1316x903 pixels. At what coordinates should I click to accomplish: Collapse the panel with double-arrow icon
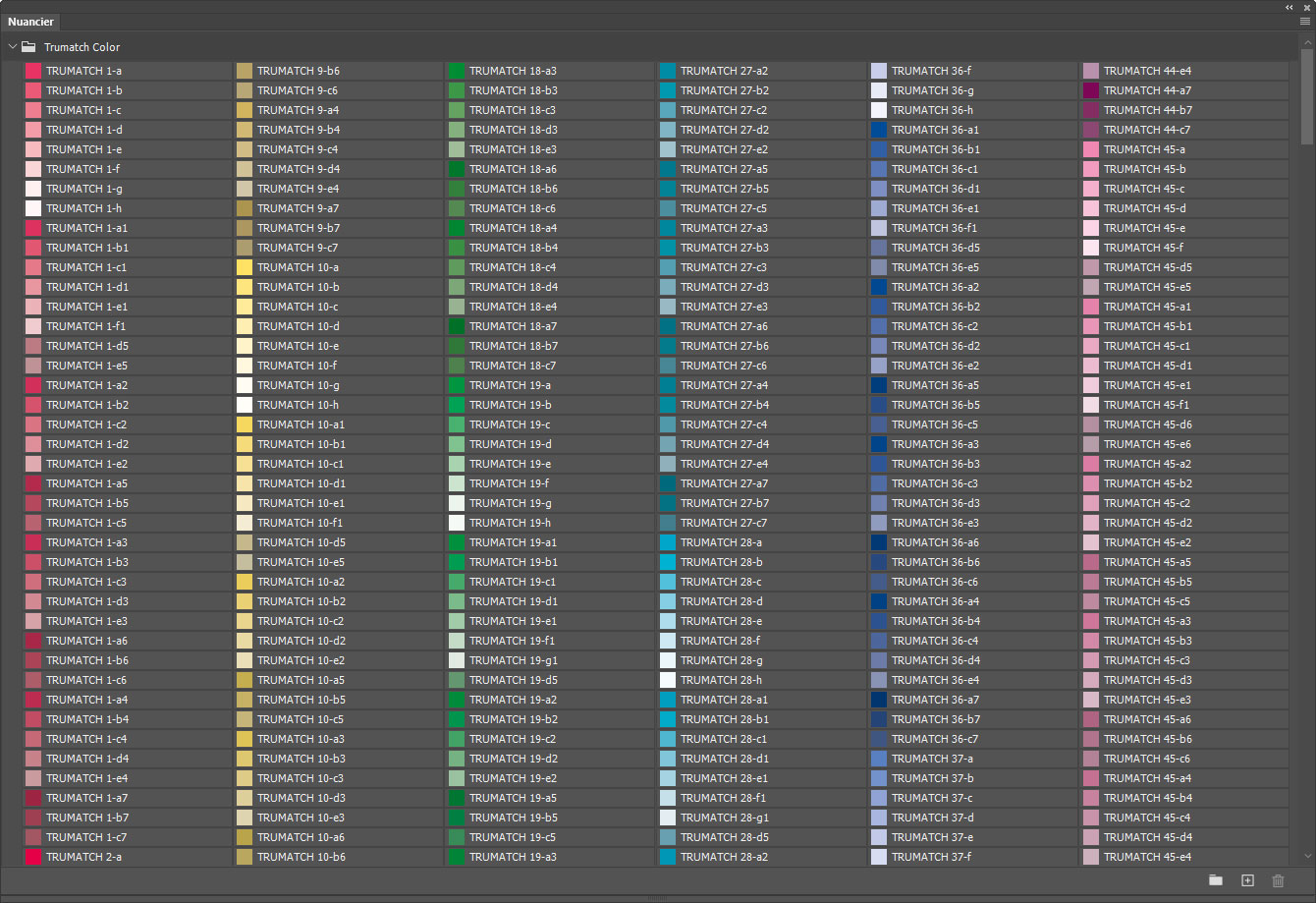pyautogui.click(x=1289, y=7)
